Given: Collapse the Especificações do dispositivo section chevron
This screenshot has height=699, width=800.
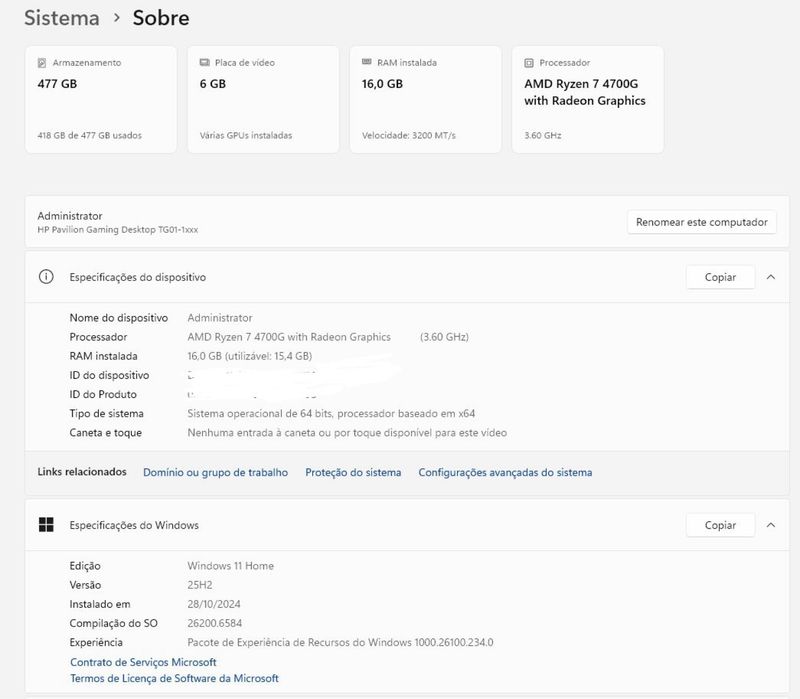Looking at the screenshot, I should [x=770, y=277].
